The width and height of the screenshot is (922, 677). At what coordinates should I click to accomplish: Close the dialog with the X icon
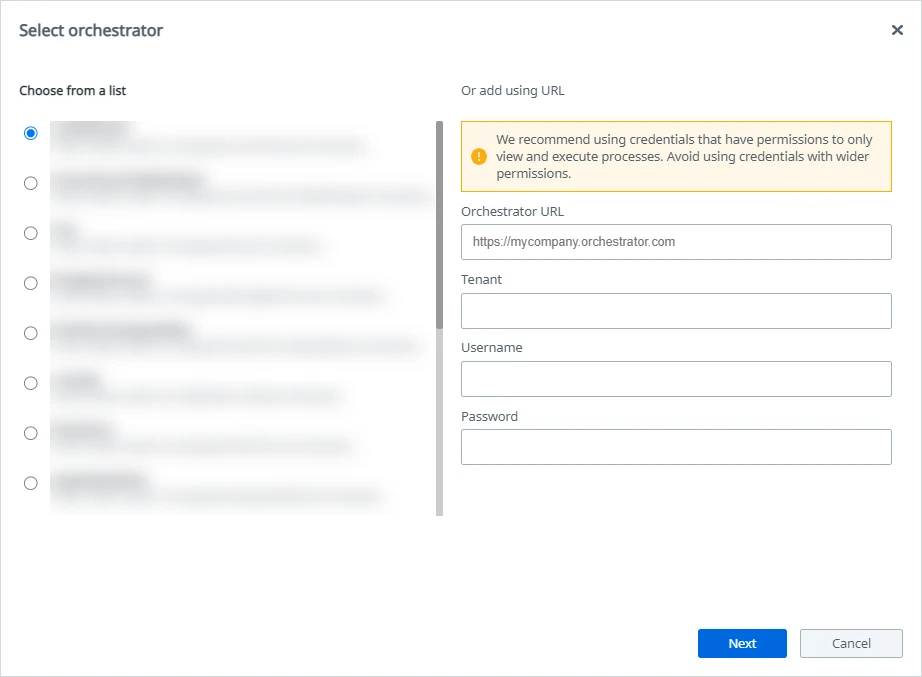click(x=897, y=30)
